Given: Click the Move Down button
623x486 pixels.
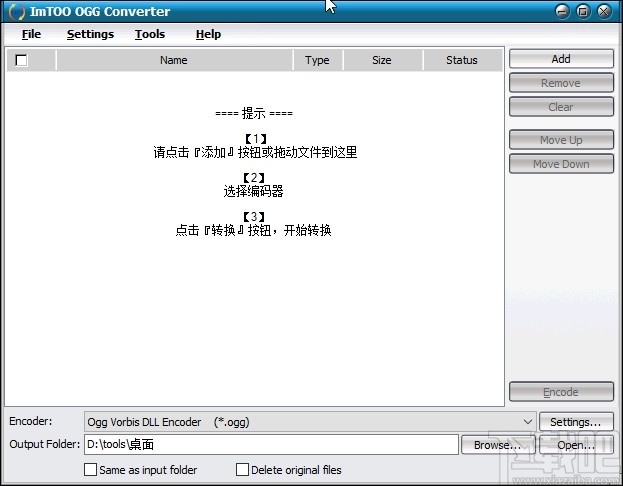Looking at the screenshot, I should point(561,164).
